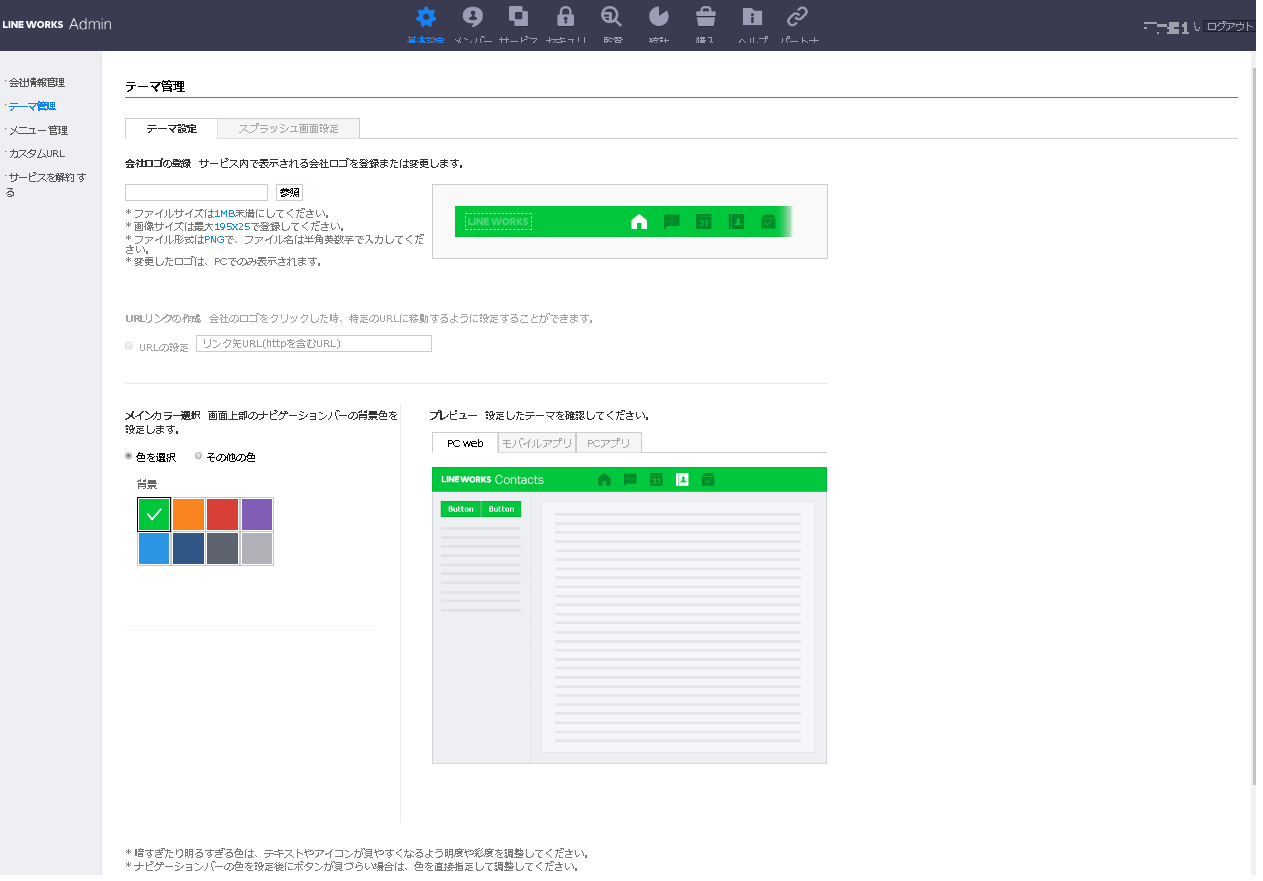The height and width of the screenshot is (881, 1263).
Task: Open the Members speech-bubble person icon
Action: (473, 17)
